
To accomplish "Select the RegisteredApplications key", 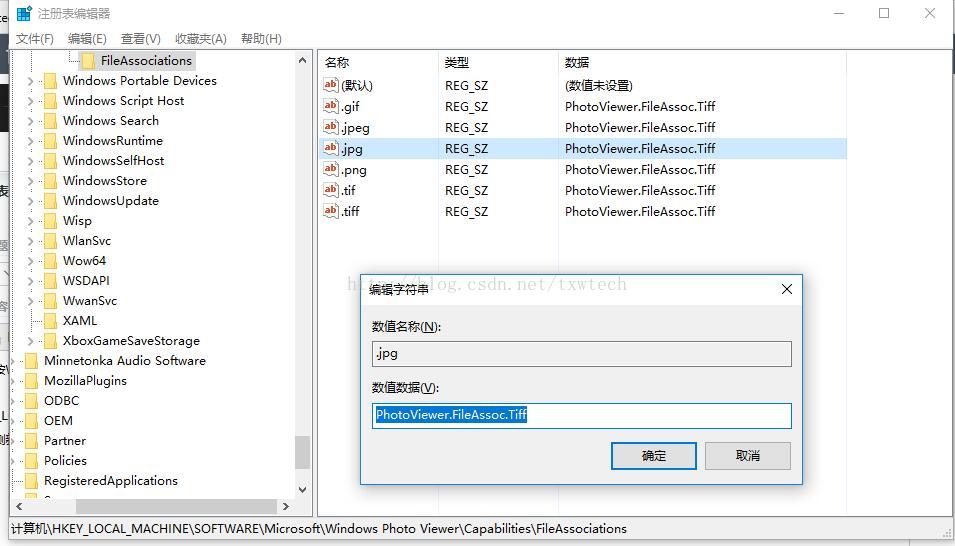I will pos(111,481).
